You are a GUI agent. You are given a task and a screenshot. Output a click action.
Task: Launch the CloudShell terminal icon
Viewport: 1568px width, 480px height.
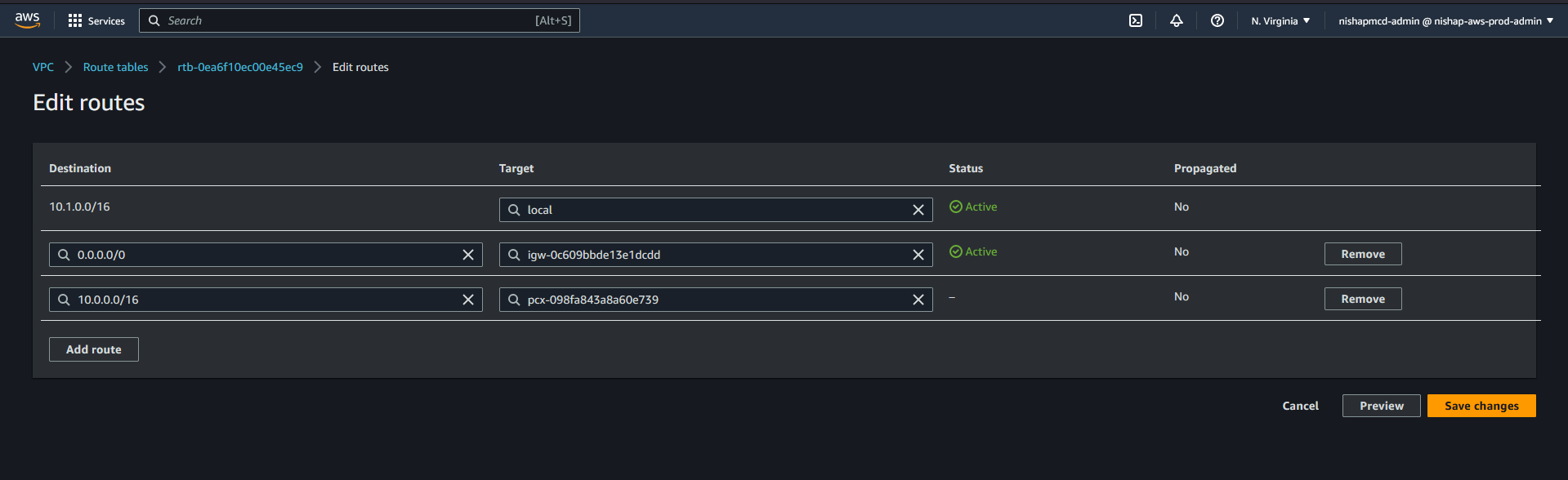pyautogui.click(x=1136, y=20)
